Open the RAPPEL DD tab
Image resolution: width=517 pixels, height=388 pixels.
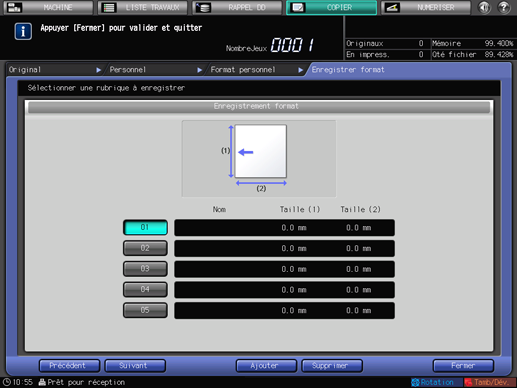click(x=237, y=7)
